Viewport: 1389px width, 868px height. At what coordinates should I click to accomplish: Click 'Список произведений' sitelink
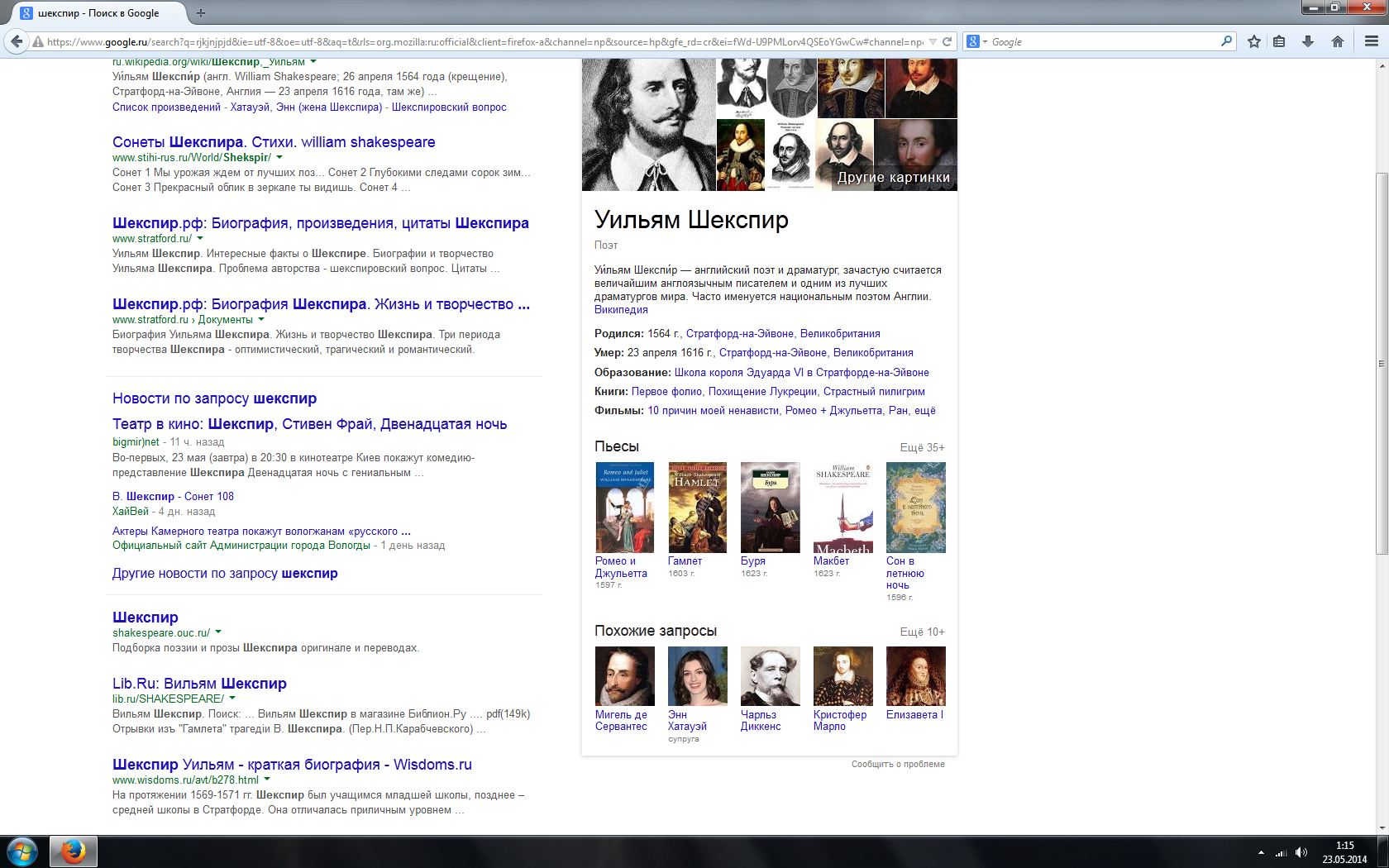[x=166, y=107]
